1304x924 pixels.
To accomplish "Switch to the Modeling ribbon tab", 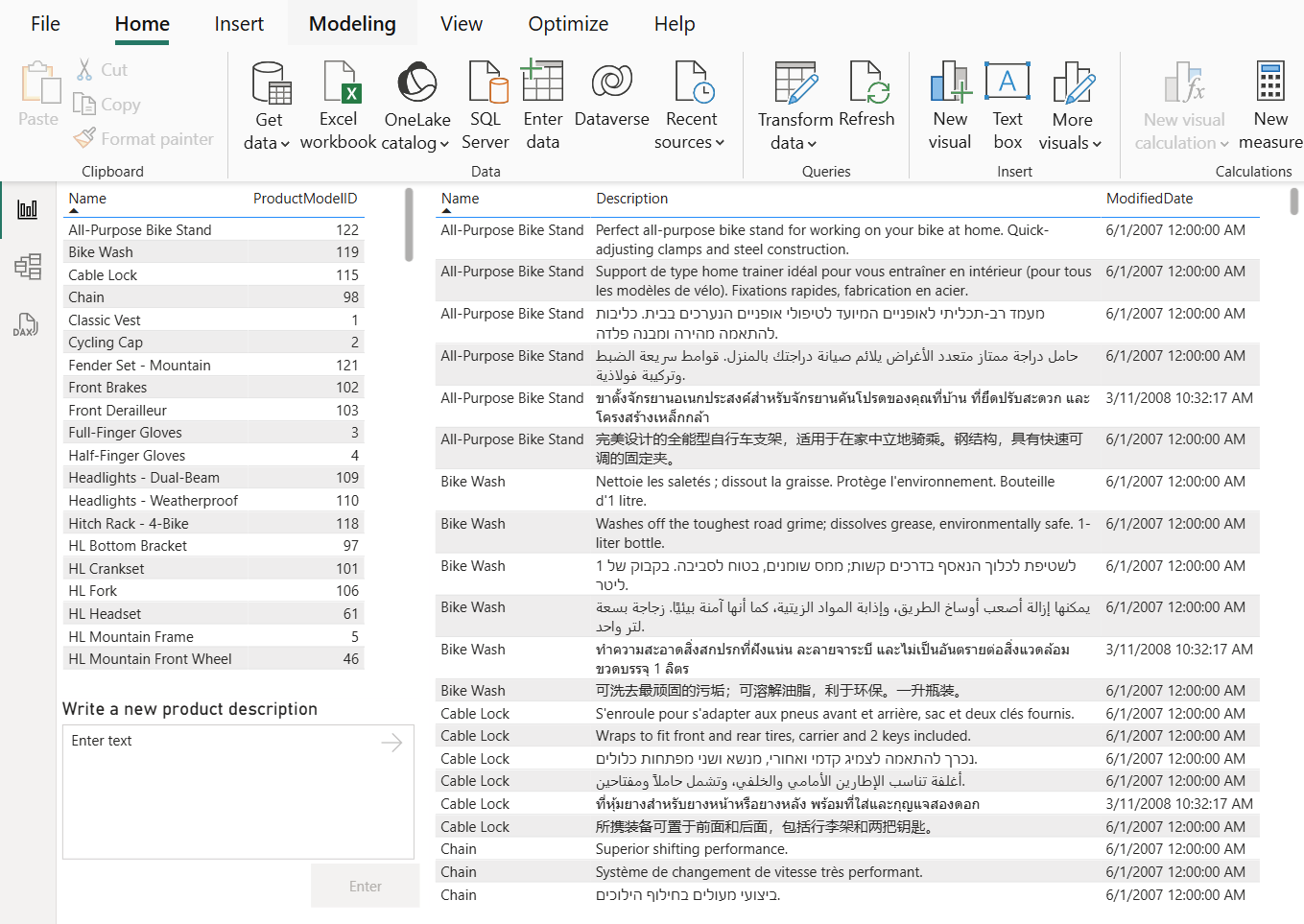I will tap(352, 23).
